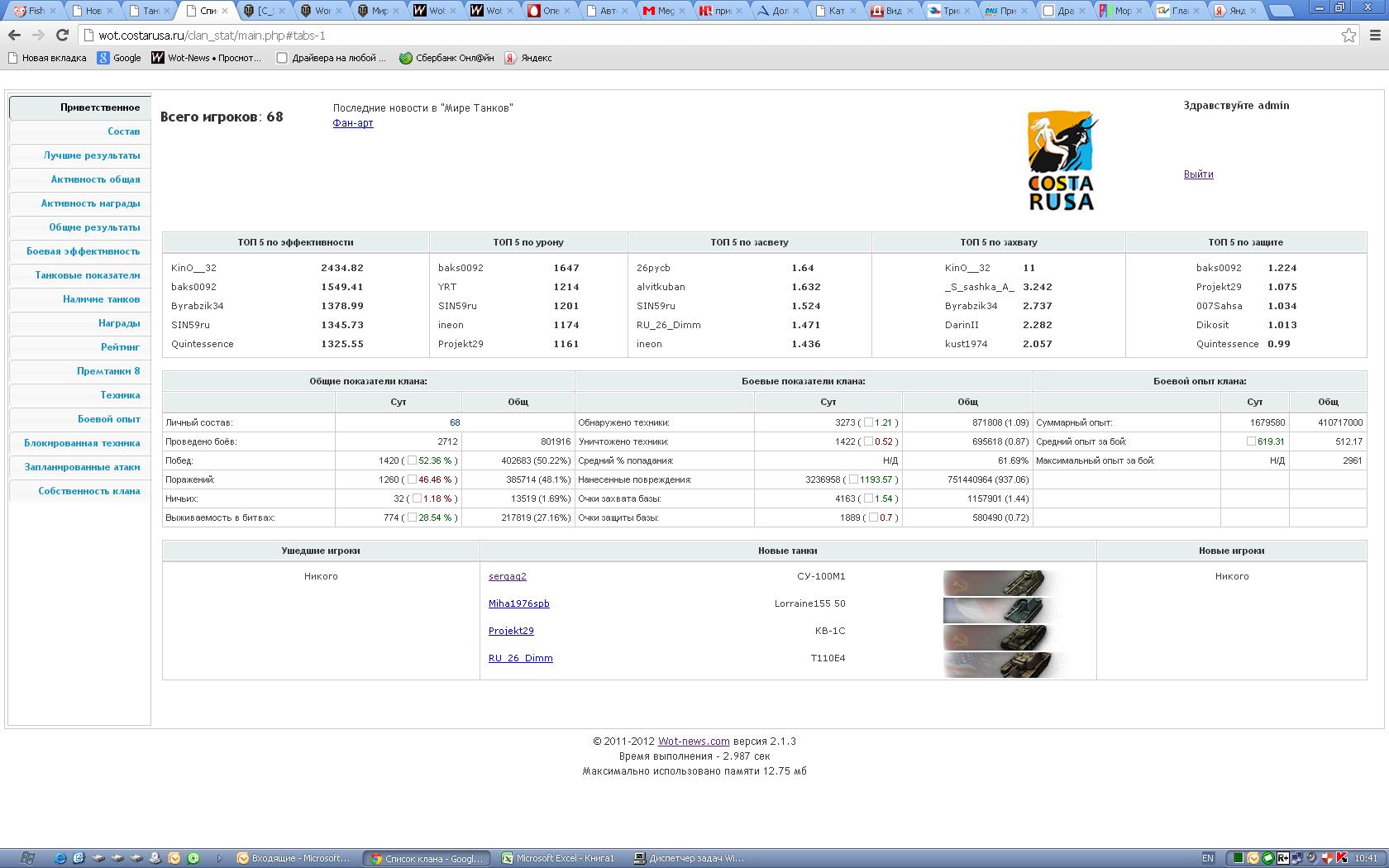
Task: Switch to Боевая эффективность sidebar tab
Action: [83, 251]
